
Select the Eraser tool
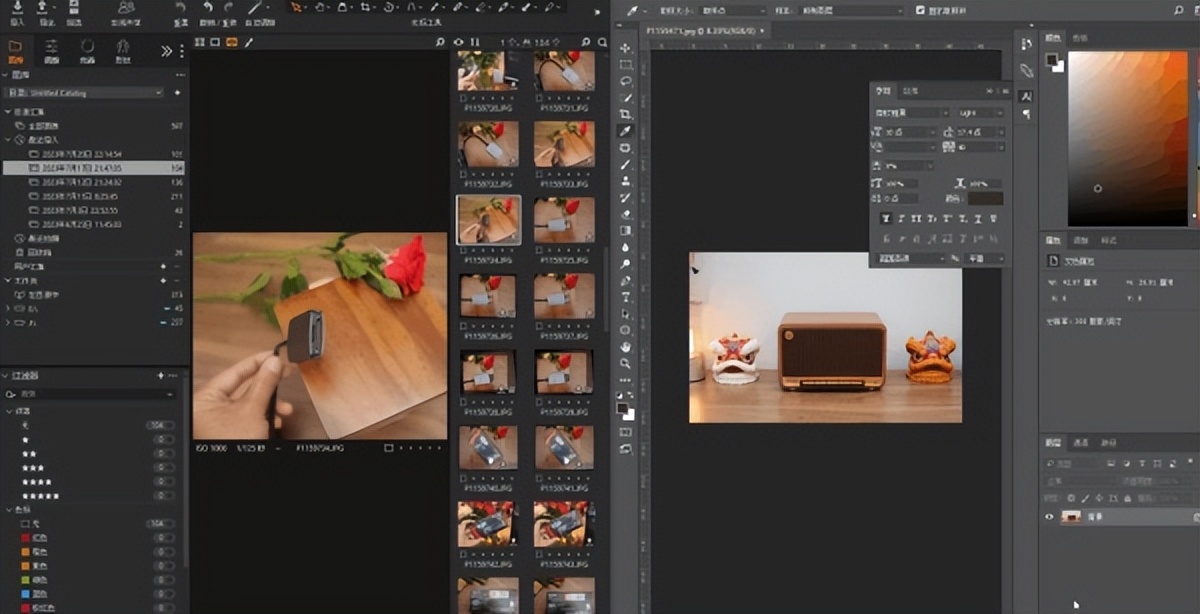click(x=626, y=213)
